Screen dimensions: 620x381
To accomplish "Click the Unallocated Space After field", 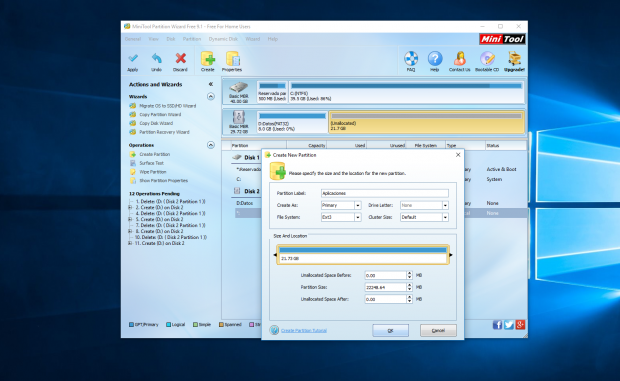I will point(385,299).
